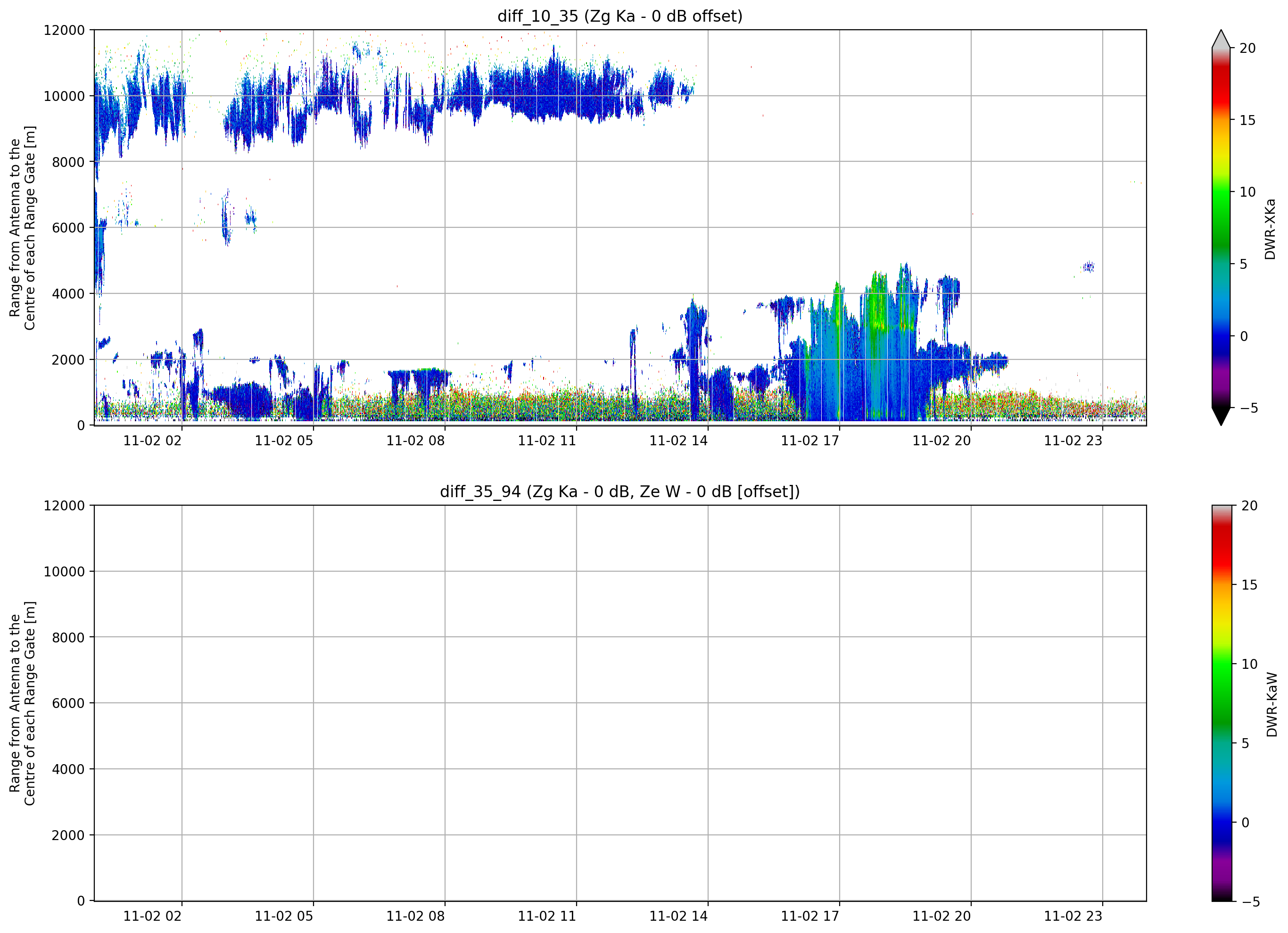Click the 11-02 17 tick label on top plot
The height and width of the screenshot is (933, 1288).
coord(810,441)
